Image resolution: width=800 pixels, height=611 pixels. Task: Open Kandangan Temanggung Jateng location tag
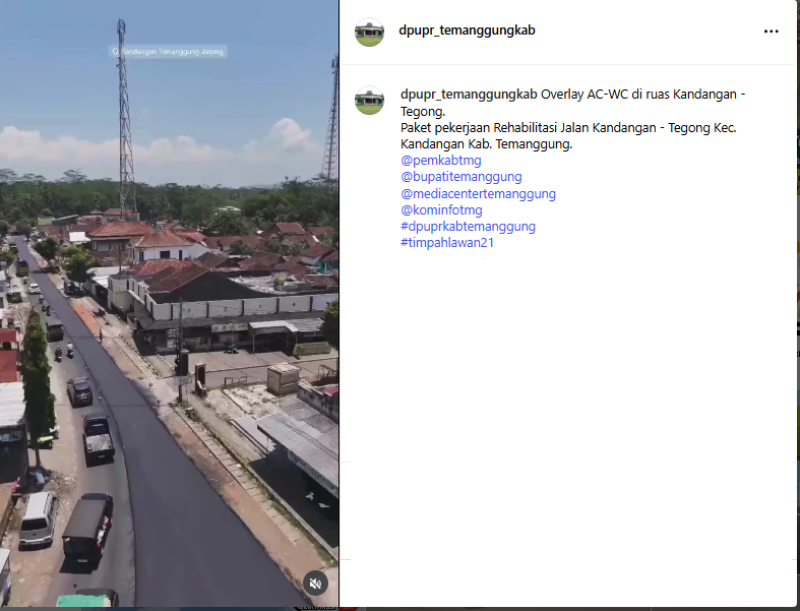pyautogui.click(x=172, y=51)
